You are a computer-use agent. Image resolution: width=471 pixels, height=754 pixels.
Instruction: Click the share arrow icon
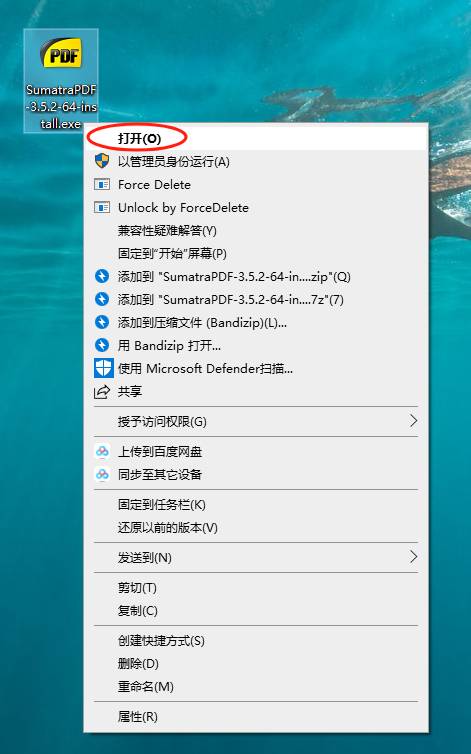tap(102, 391)
